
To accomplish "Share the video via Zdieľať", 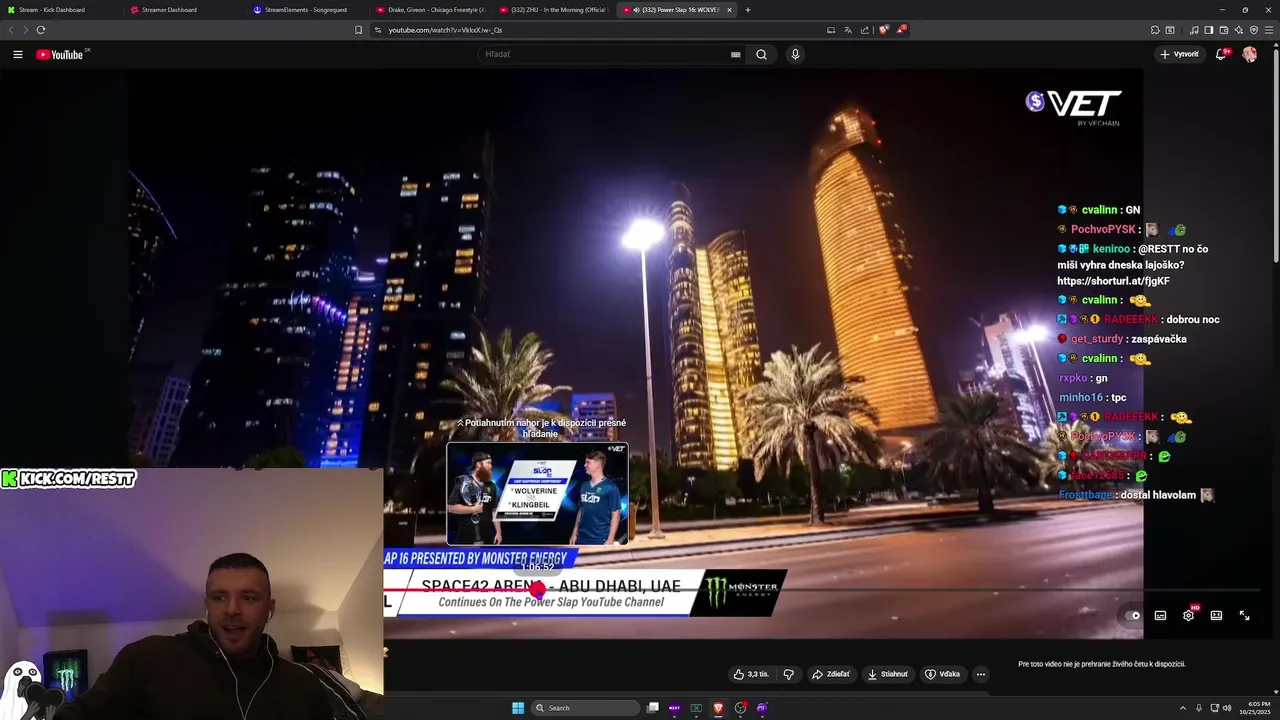I will pyautogui.click(x=831, y=674).
